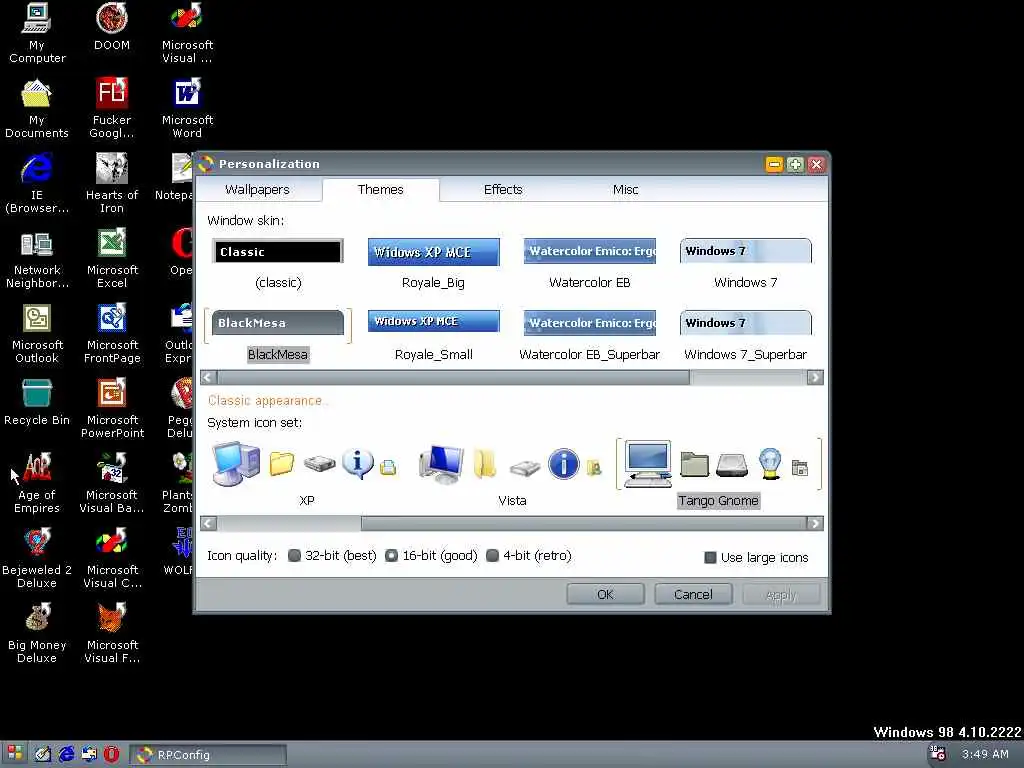Launch Big Money Deluxe icon
The width and height of the screenshot is (1024, 768).
37,633
